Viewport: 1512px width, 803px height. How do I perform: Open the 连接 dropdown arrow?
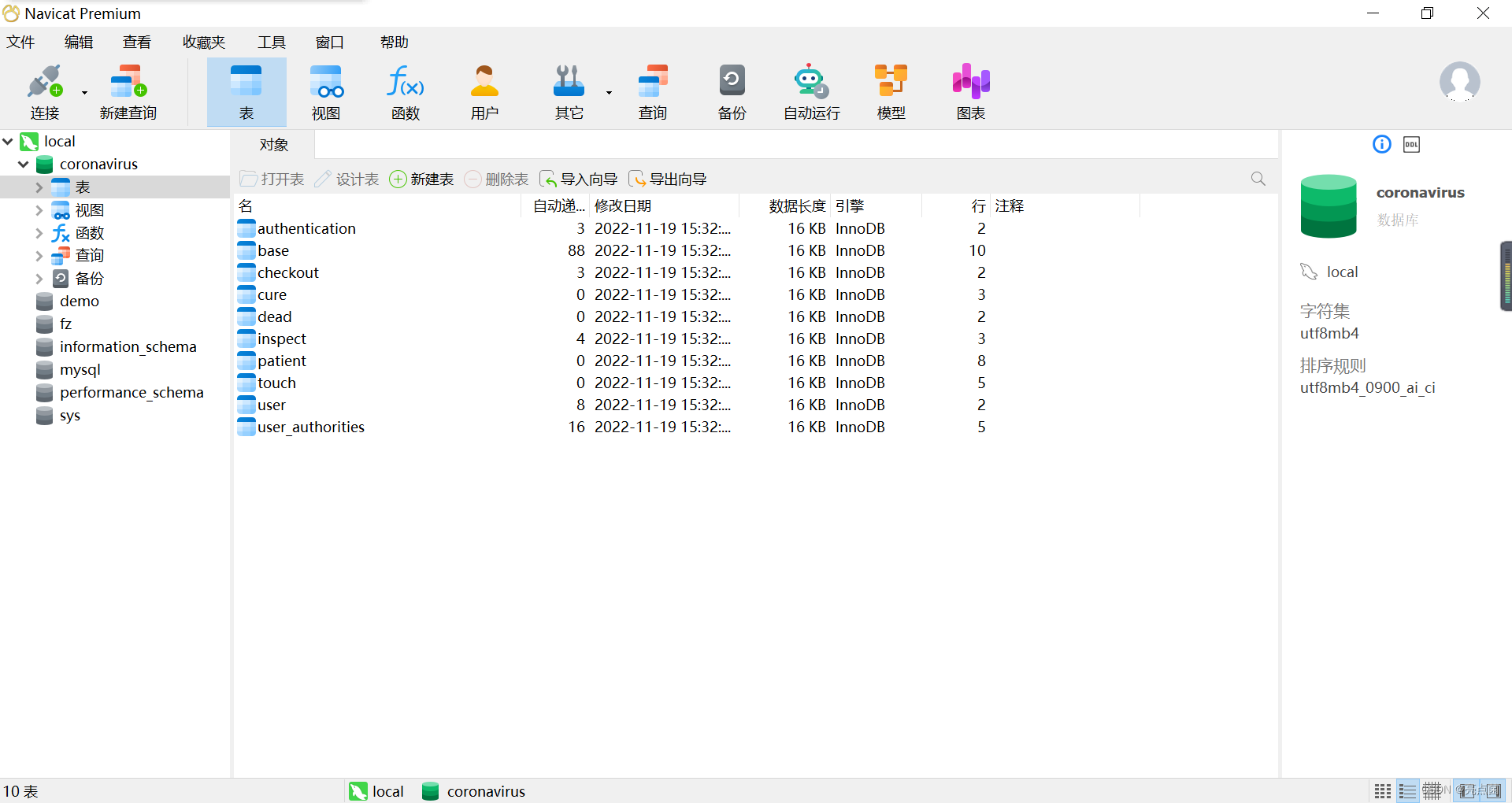click(84, 93)
